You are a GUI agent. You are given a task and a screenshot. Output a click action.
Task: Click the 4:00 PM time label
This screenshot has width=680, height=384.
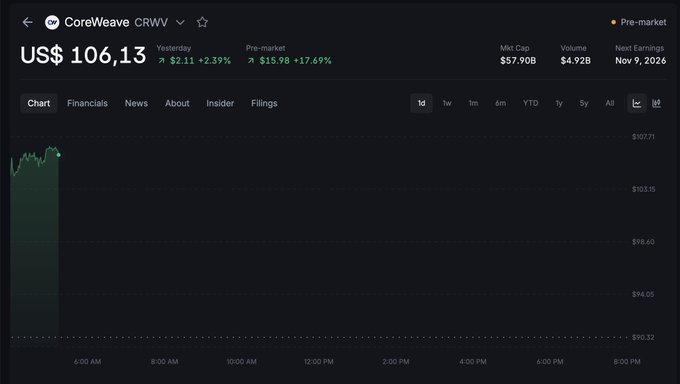[473, 361]
